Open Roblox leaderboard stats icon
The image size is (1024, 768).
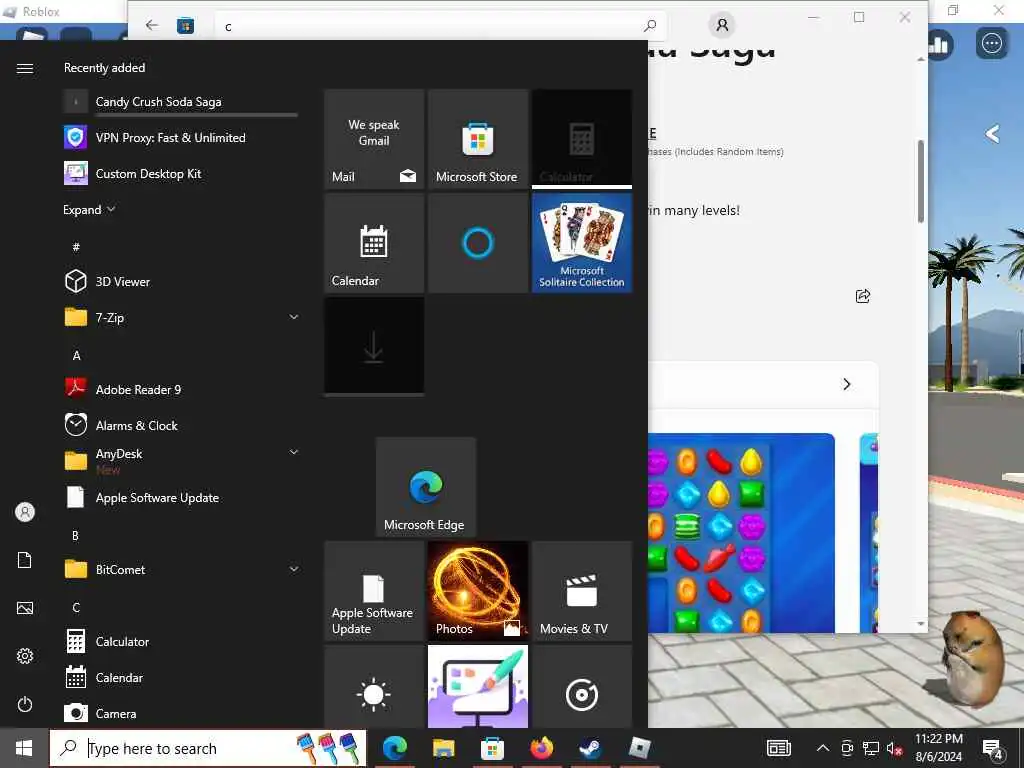[939, 44]
